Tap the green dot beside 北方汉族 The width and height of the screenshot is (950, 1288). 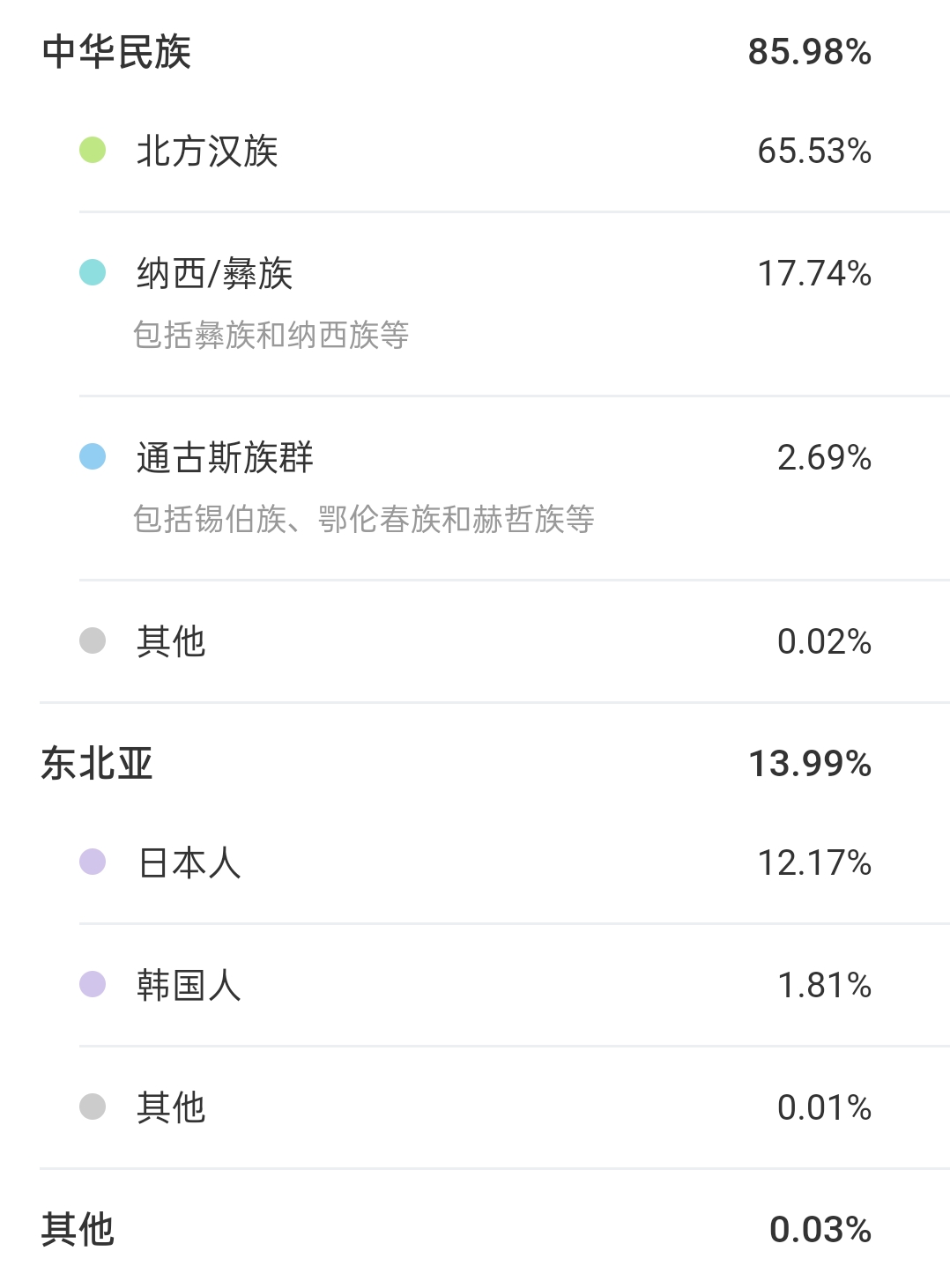(x=93, y=151)
